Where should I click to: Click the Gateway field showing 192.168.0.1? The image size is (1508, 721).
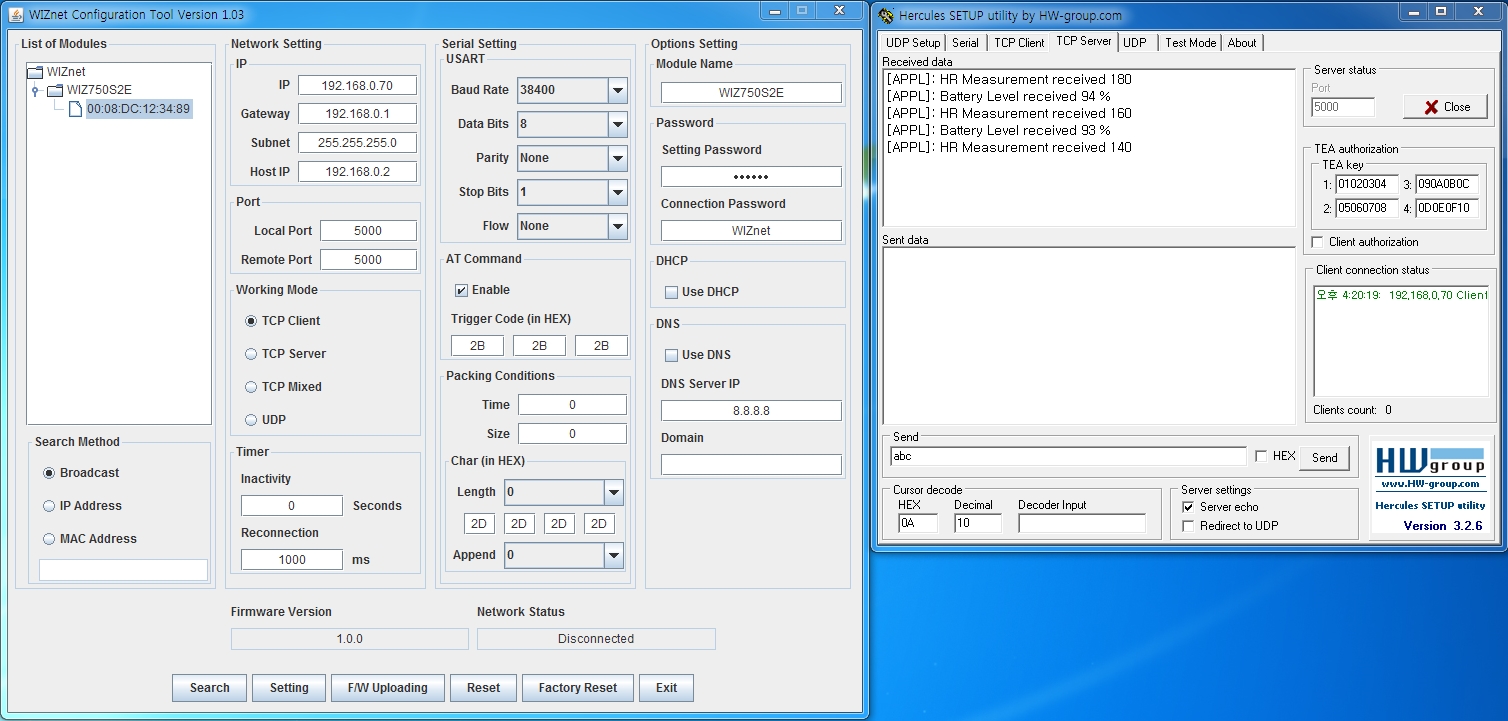[357, 114]
